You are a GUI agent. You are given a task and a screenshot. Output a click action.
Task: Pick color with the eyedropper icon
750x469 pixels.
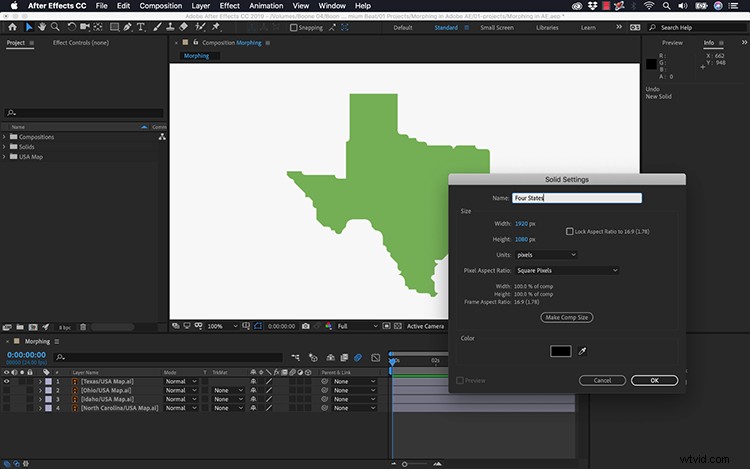(582, 351)
